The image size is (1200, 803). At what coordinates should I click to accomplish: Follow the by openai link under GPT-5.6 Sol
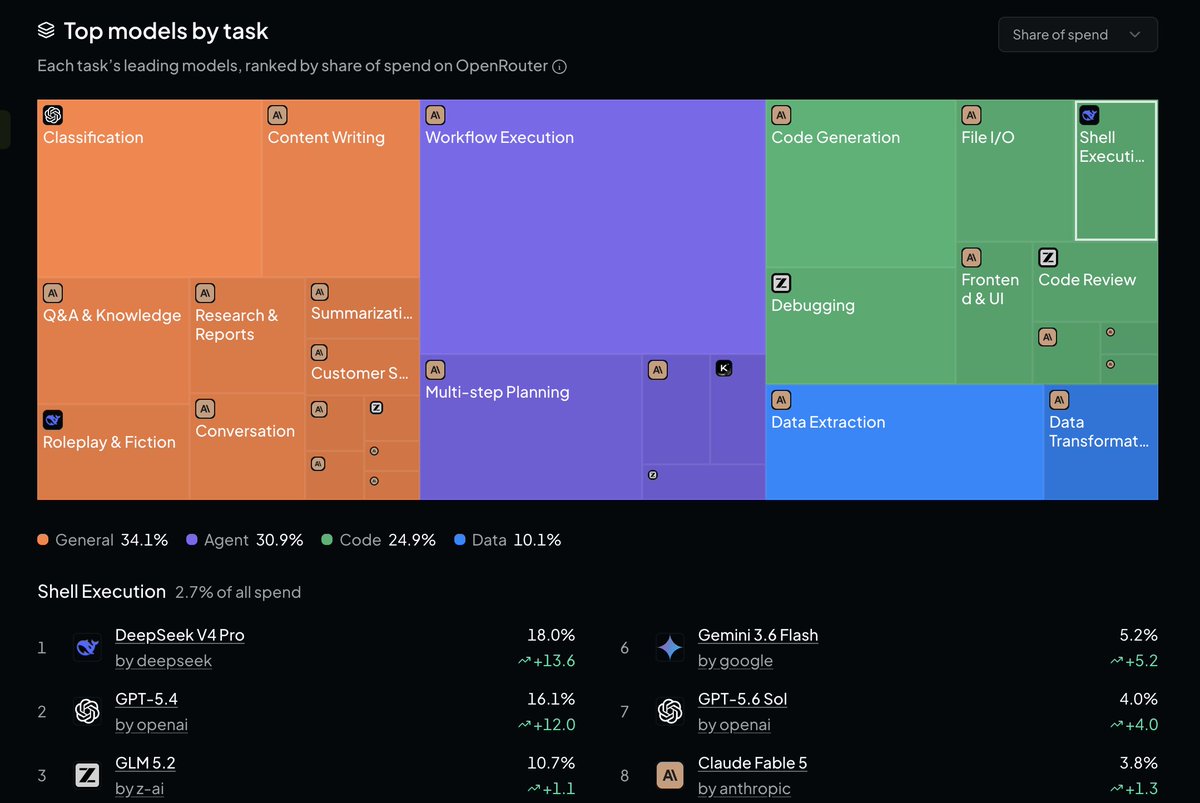[x=734, y=725]
